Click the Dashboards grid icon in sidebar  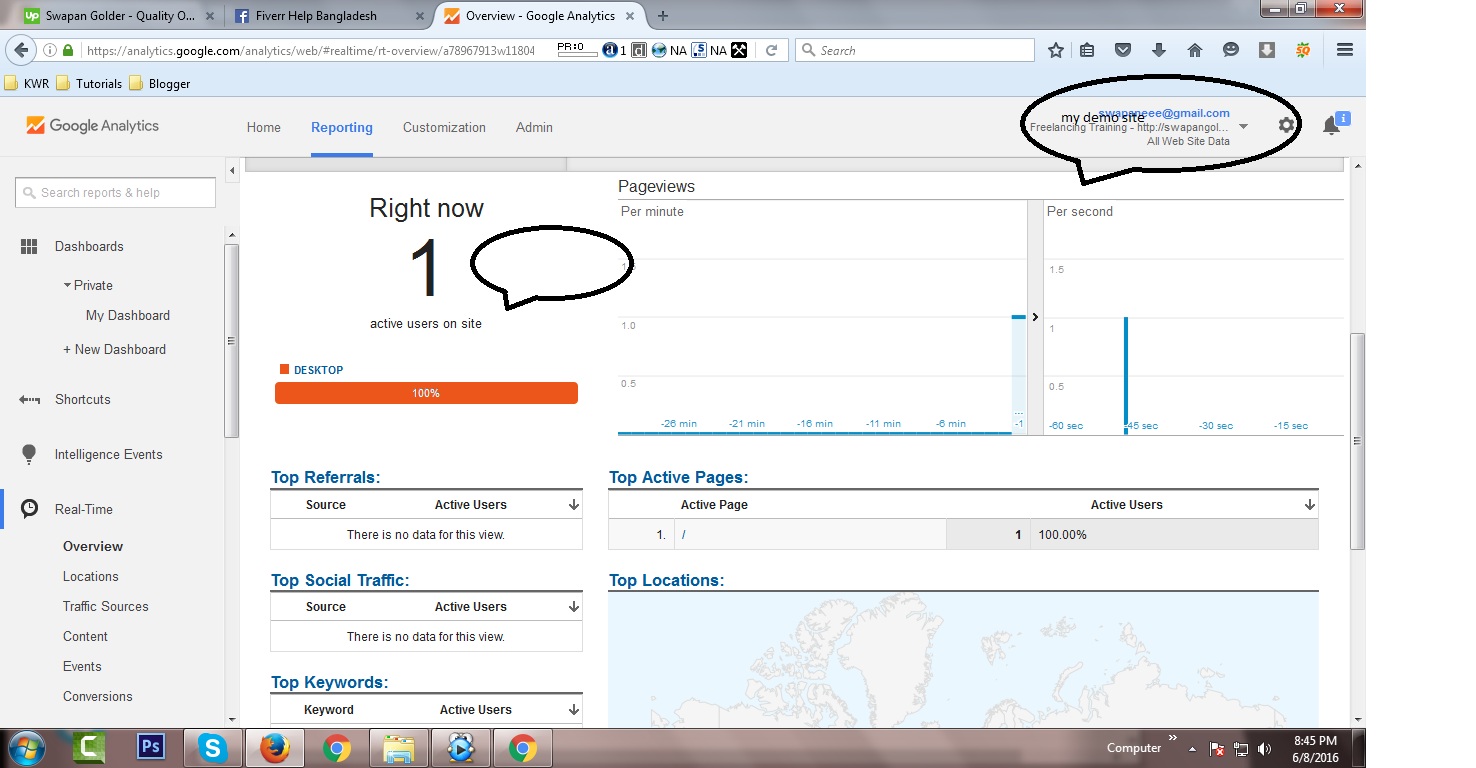pos(29,246)
